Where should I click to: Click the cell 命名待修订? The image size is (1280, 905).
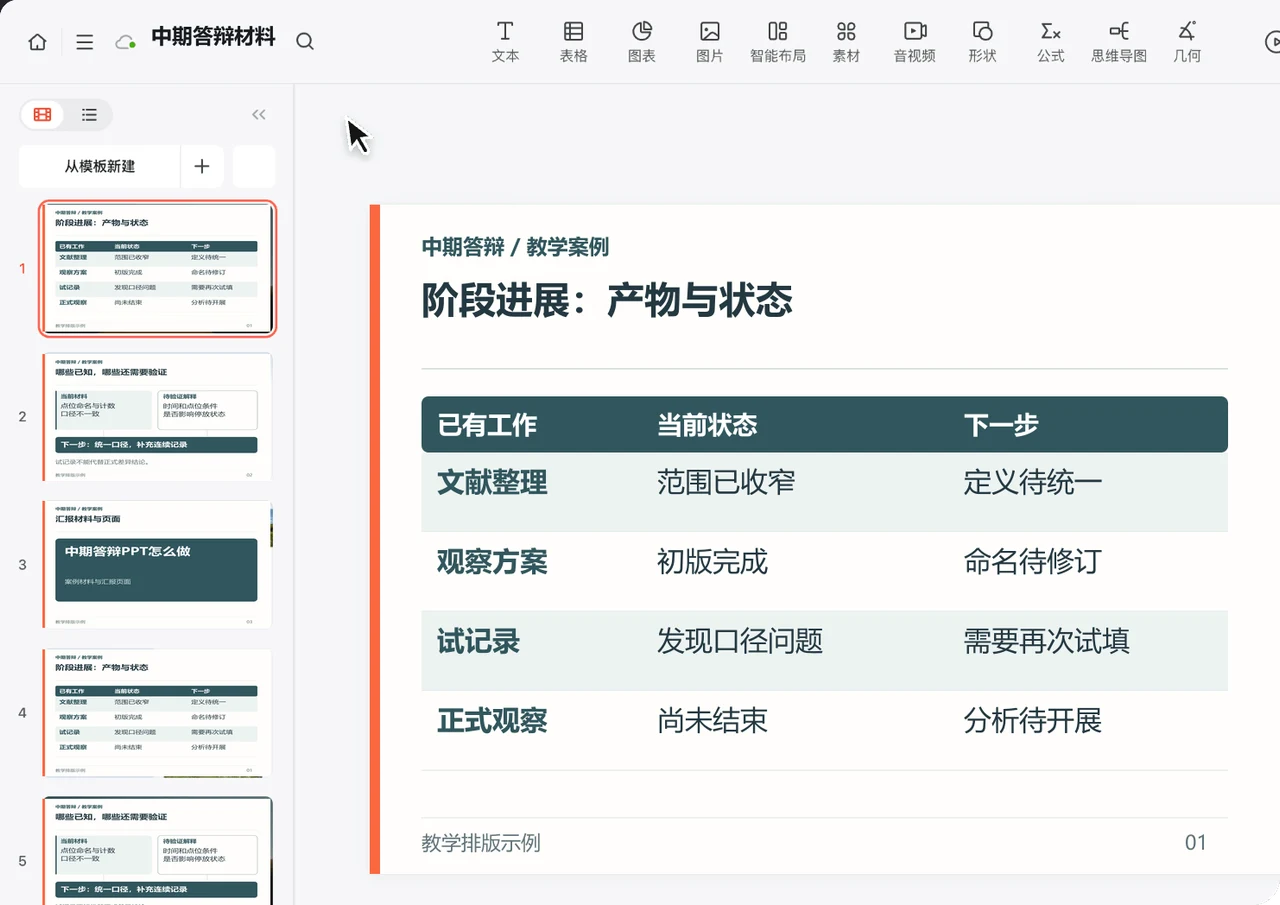1033,562
